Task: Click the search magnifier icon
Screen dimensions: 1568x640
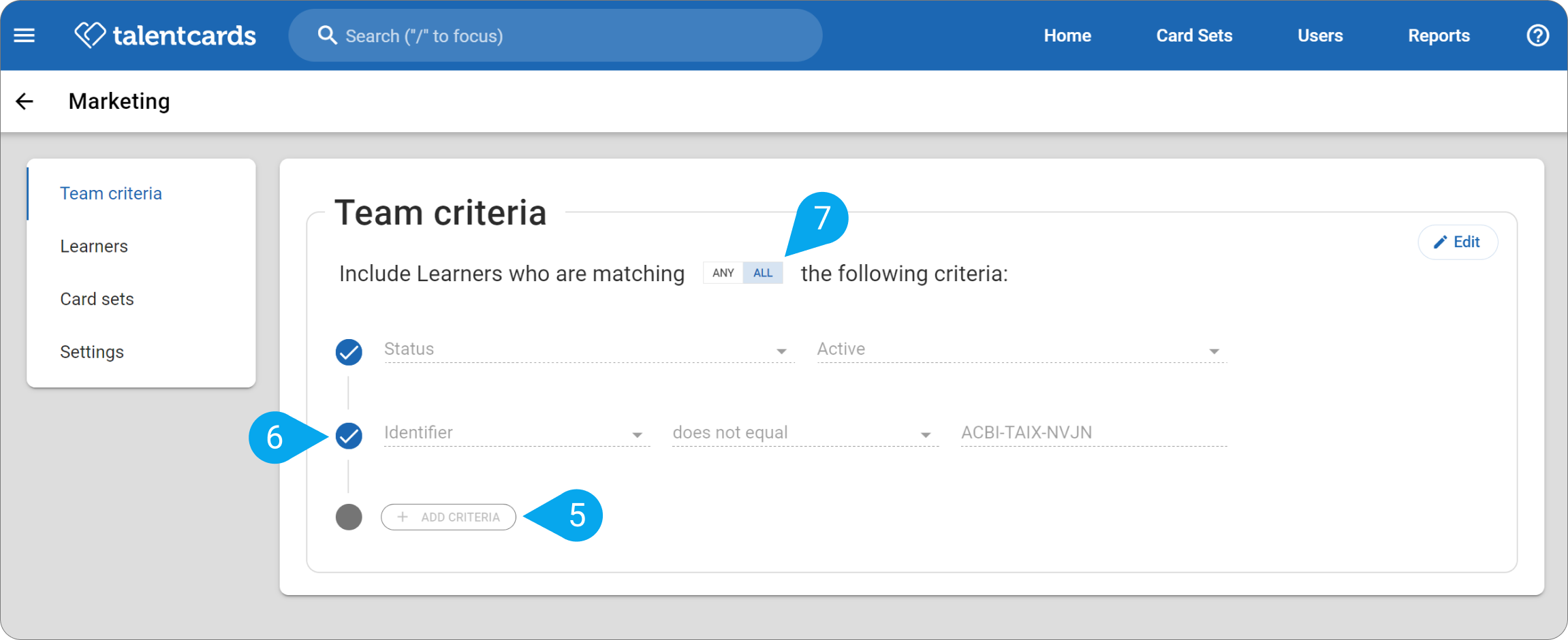Action: click(x=327, y=35)
